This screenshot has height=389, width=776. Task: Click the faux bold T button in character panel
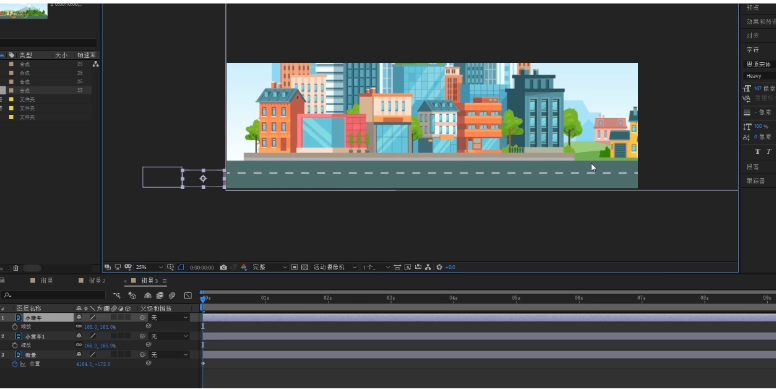point(758,152)
